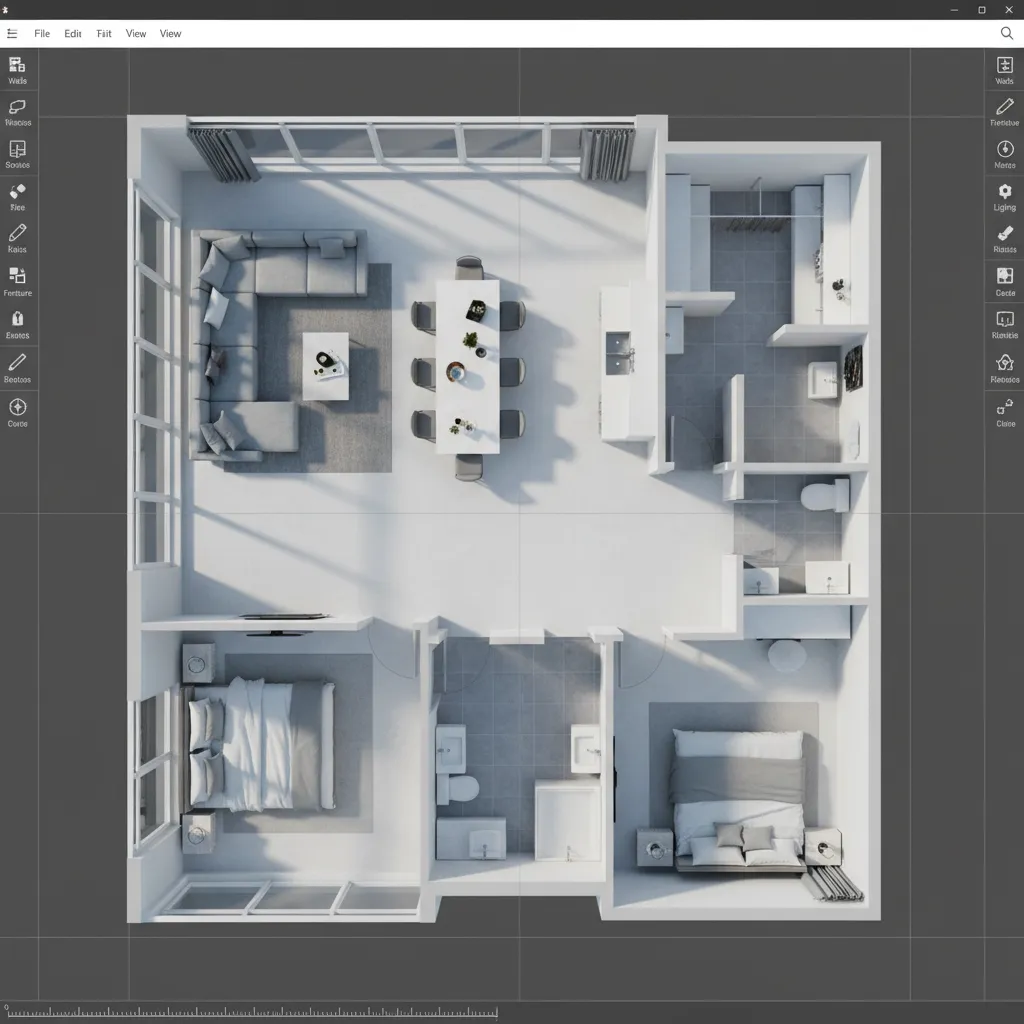Select the bottle-shaped Exotos tool
The image size is (1024, 1024).
click(x=18, y=325)
